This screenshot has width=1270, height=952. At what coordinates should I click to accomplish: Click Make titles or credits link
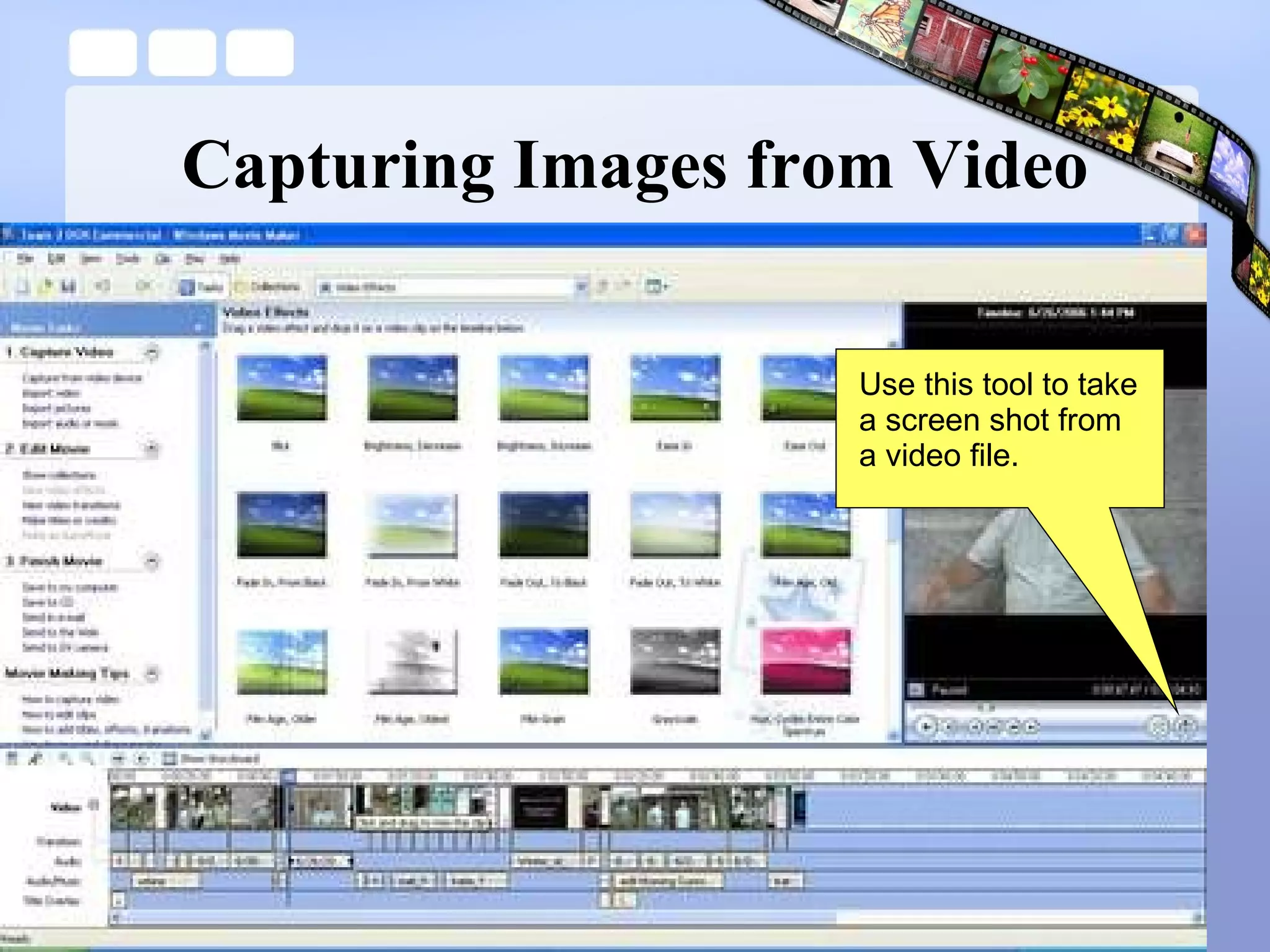[69, 520]
